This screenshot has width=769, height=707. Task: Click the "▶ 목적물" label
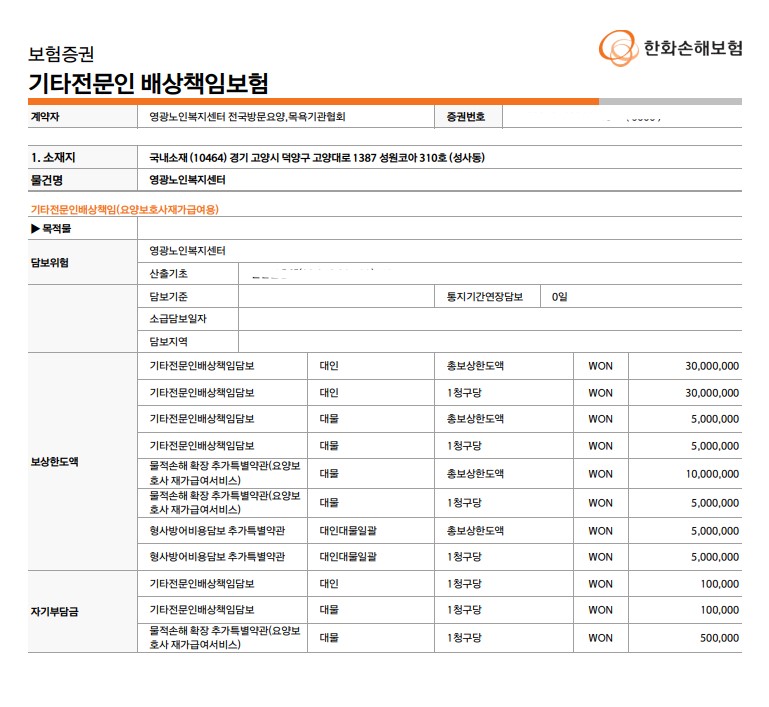[51, 228]
